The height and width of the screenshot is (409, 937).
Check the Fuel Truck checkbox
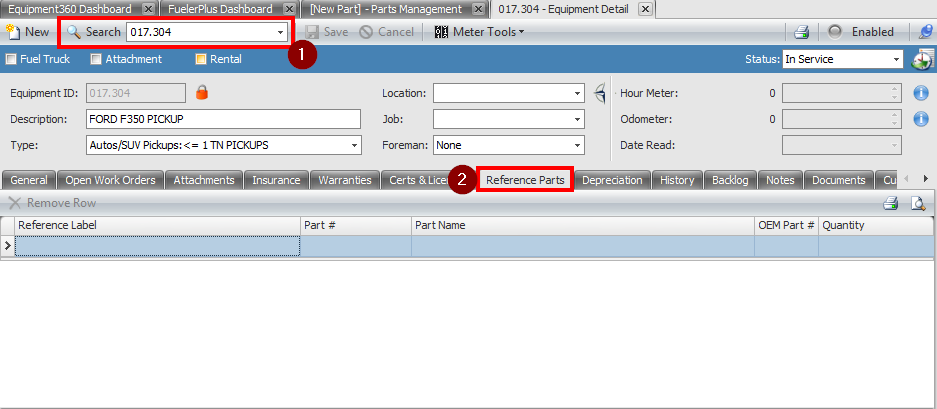pyautogui.click(x=12, y=59)
